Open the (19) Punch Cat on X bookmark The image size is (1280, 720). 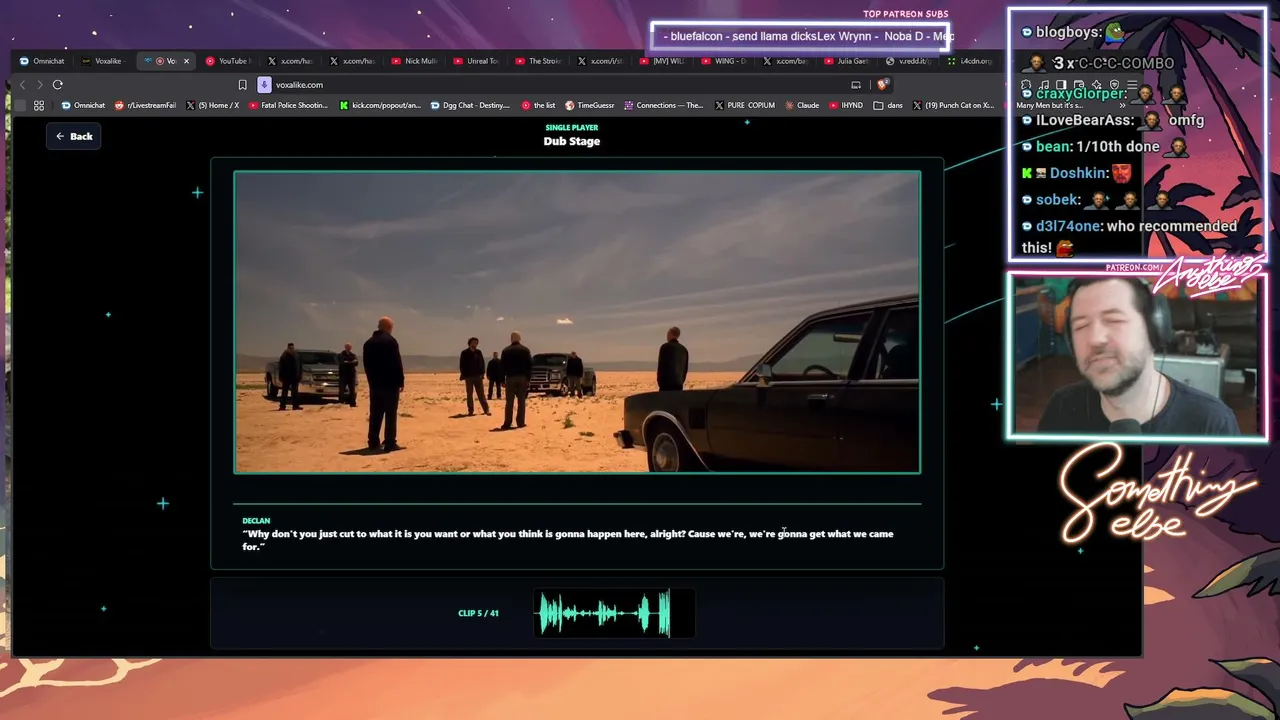point(953,105)
